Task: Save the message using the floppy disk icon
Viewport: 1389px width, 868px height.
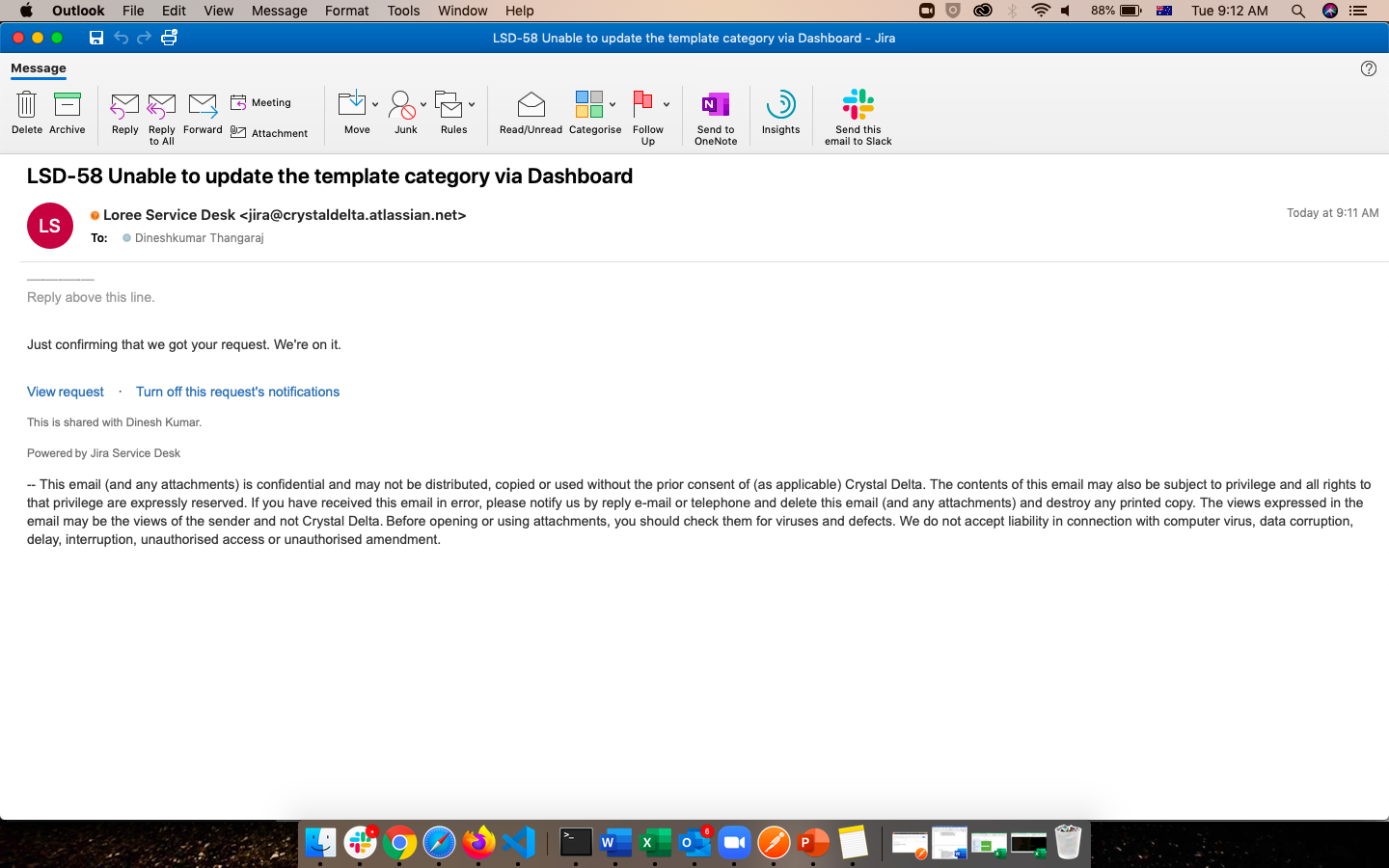Action: [96, 38]
